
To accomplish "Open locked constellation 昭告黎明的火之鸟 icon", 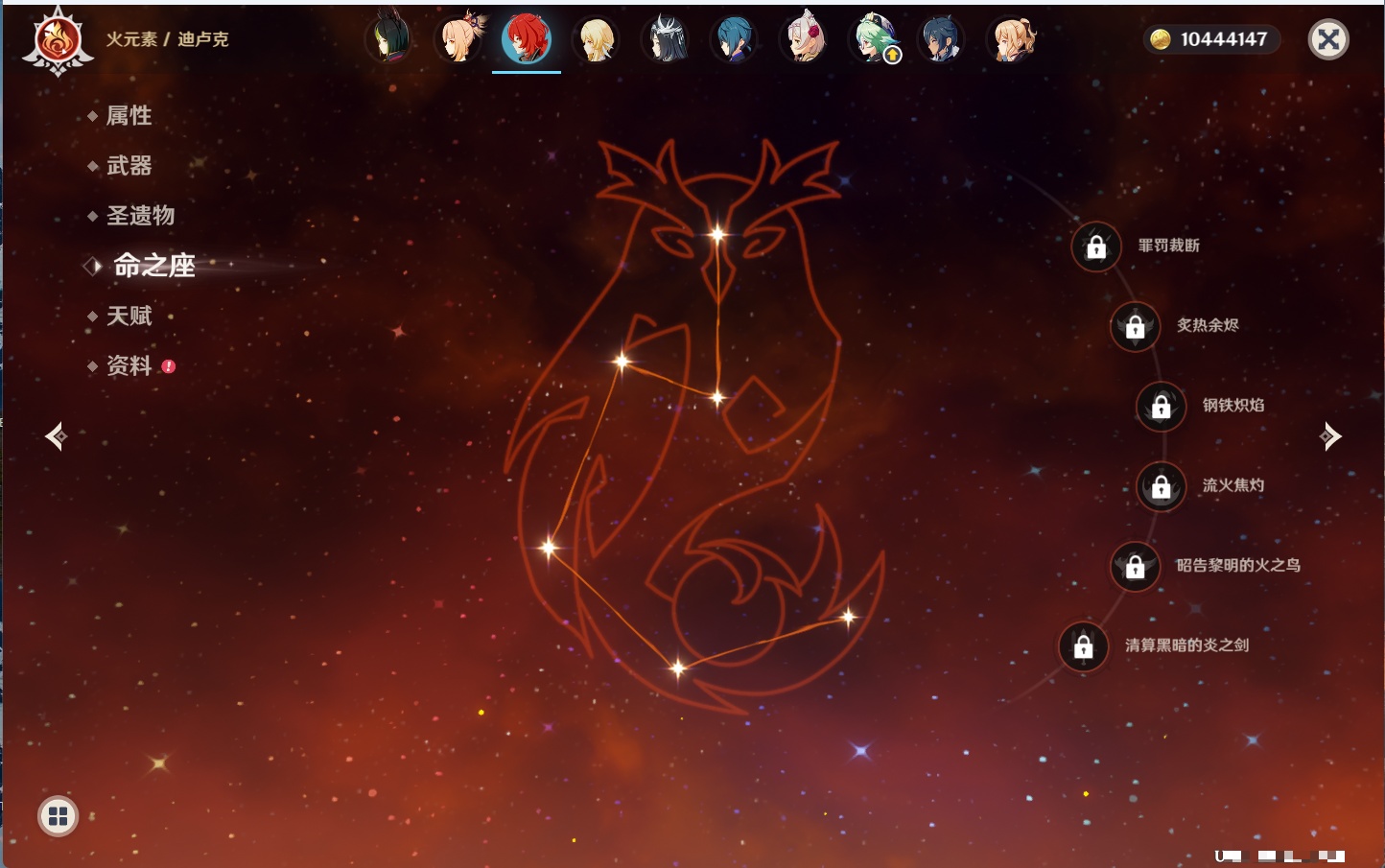I will tap(1136, 566).
